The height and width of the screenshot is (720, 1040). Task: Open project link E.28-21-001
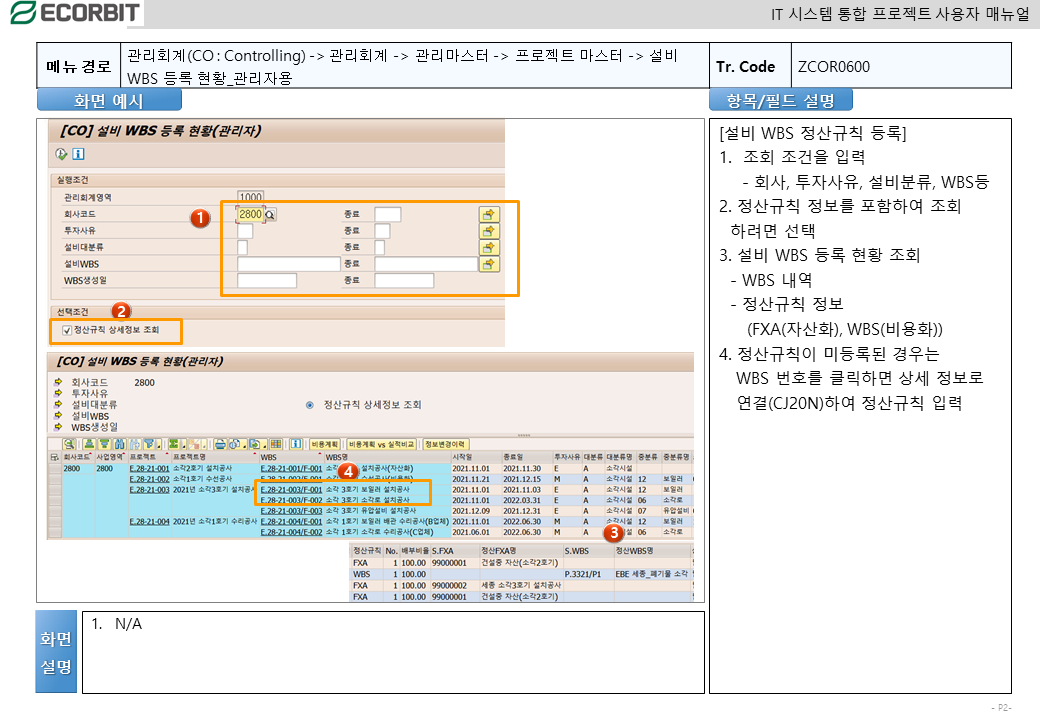coord(149,469)
